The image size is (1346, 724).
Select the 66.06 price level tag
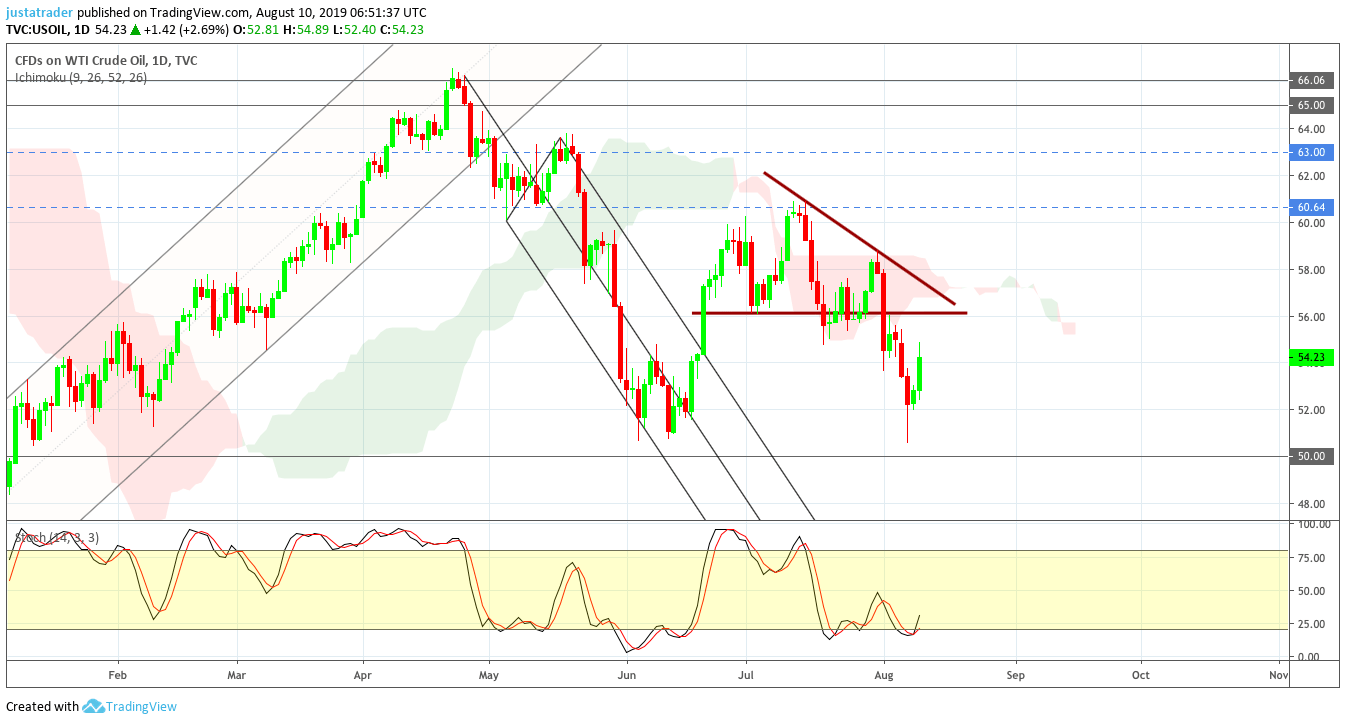1311,80
